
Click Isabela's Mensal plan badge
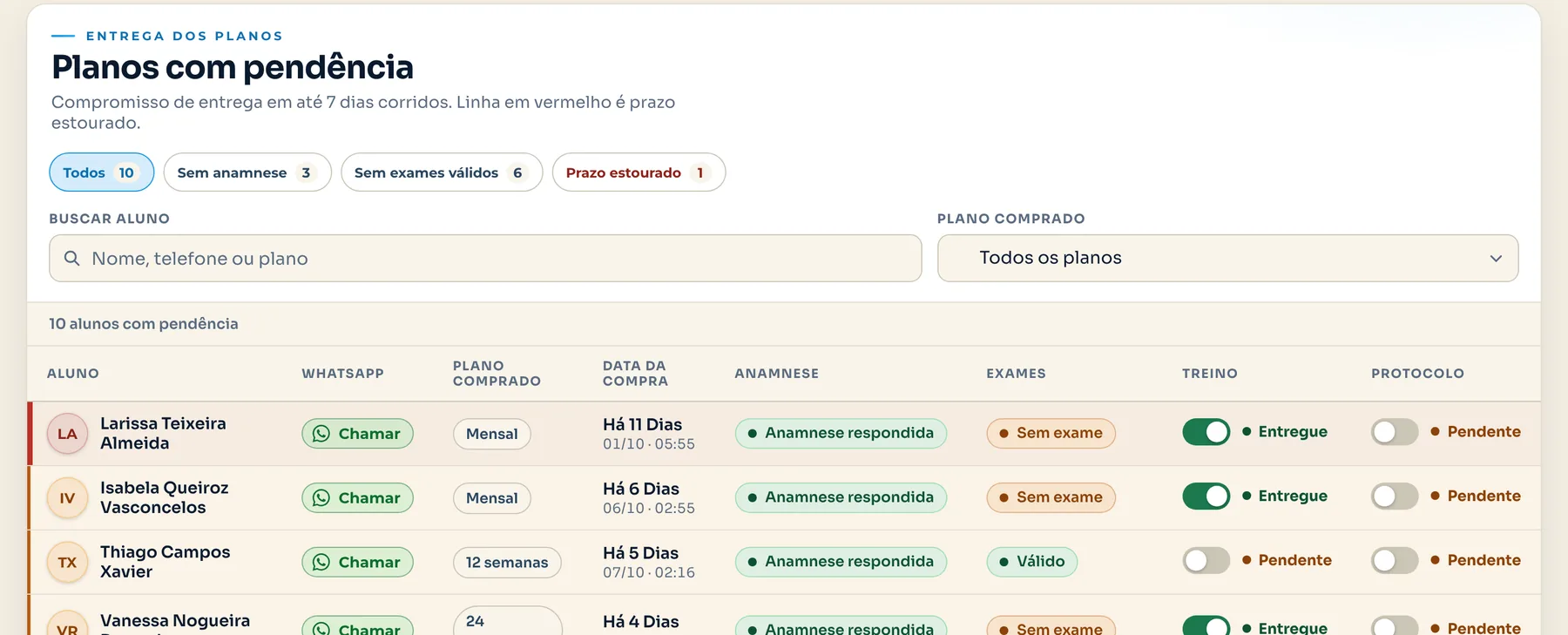pyautogui.click(x=492, y=498)
